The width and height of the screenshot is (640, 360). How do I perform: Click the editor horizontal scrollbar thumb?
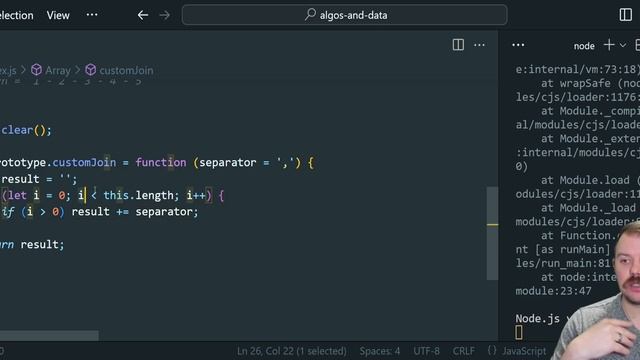(49, 336)
